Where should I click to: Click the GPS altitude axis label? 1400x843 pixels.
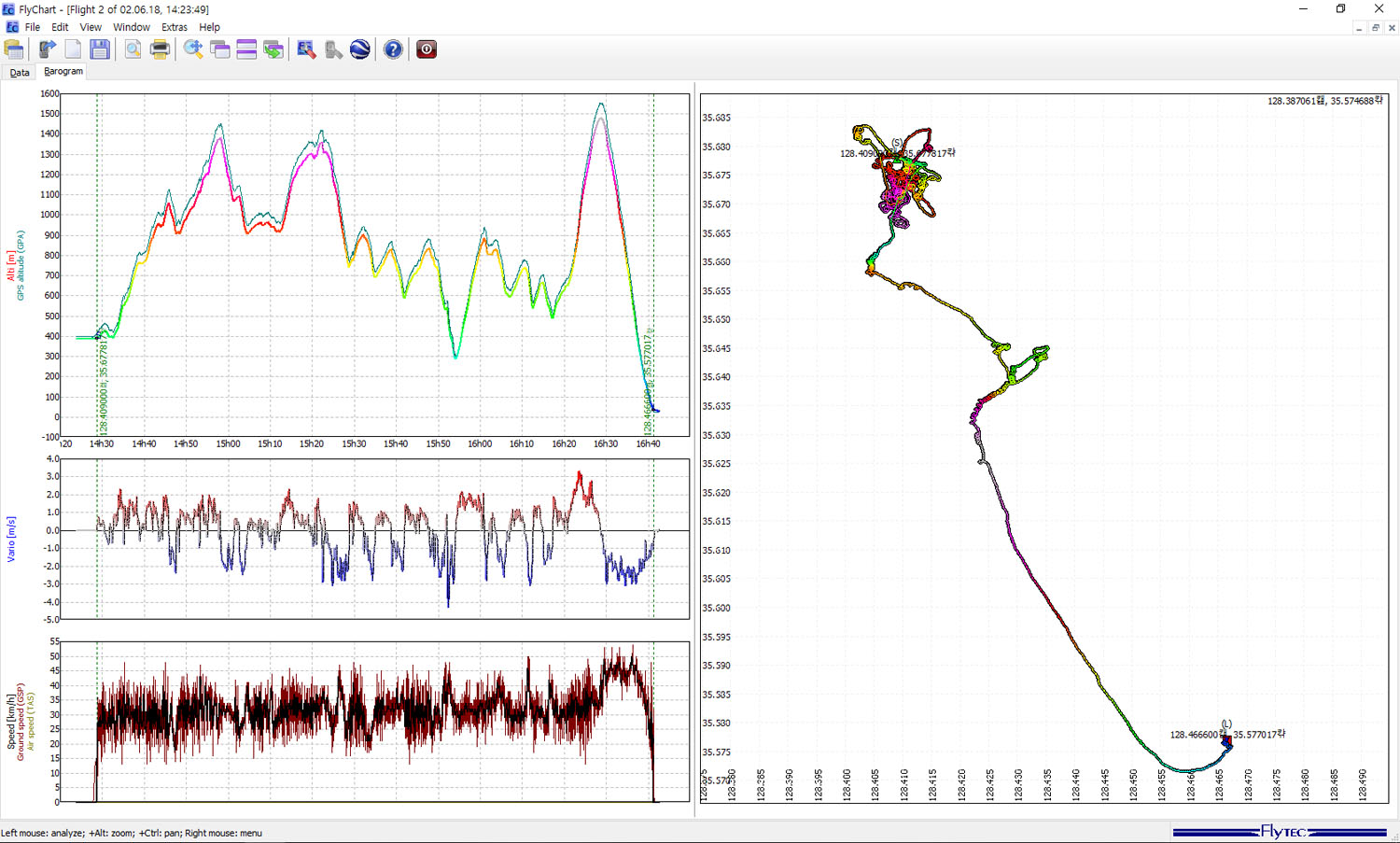[21, 265]
